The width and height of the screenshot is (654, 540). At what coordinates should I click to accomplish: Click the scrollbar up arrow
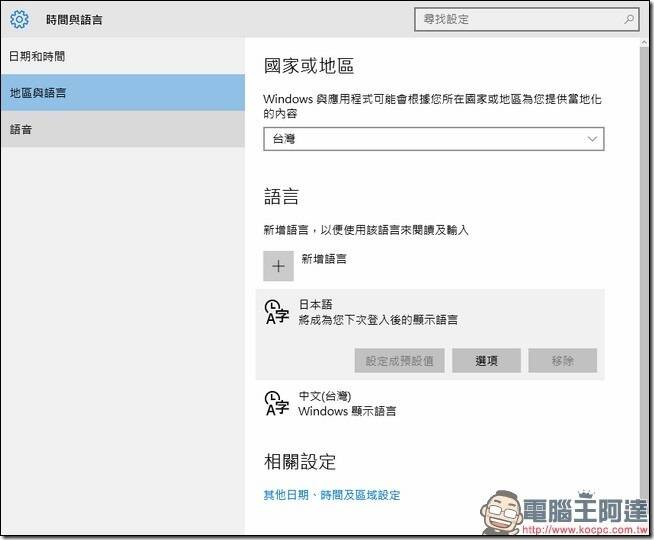coord(644,43)
